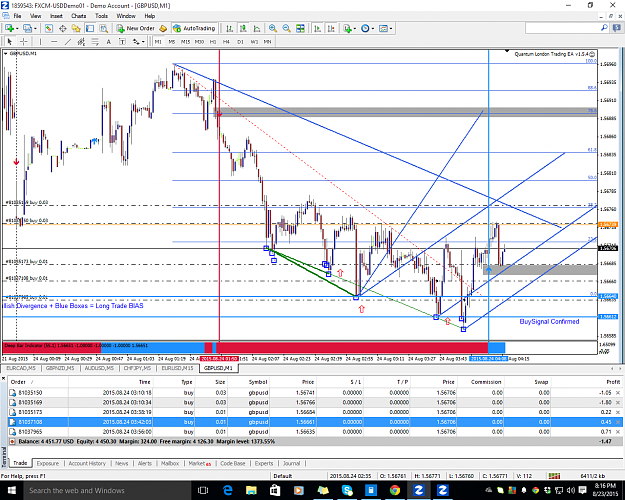Open the Profiles icon in the toolbar
625x500 pixels.
click(27, 28)
